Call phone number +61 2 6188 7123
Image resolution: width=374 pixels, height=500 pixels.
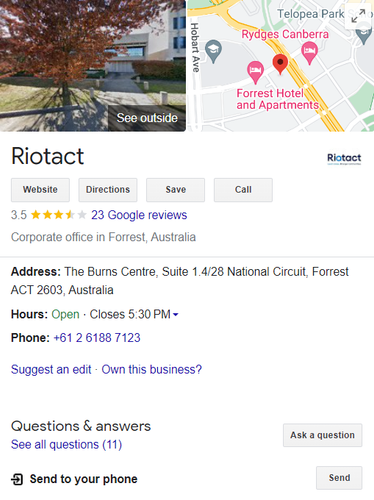coord(97,338)
